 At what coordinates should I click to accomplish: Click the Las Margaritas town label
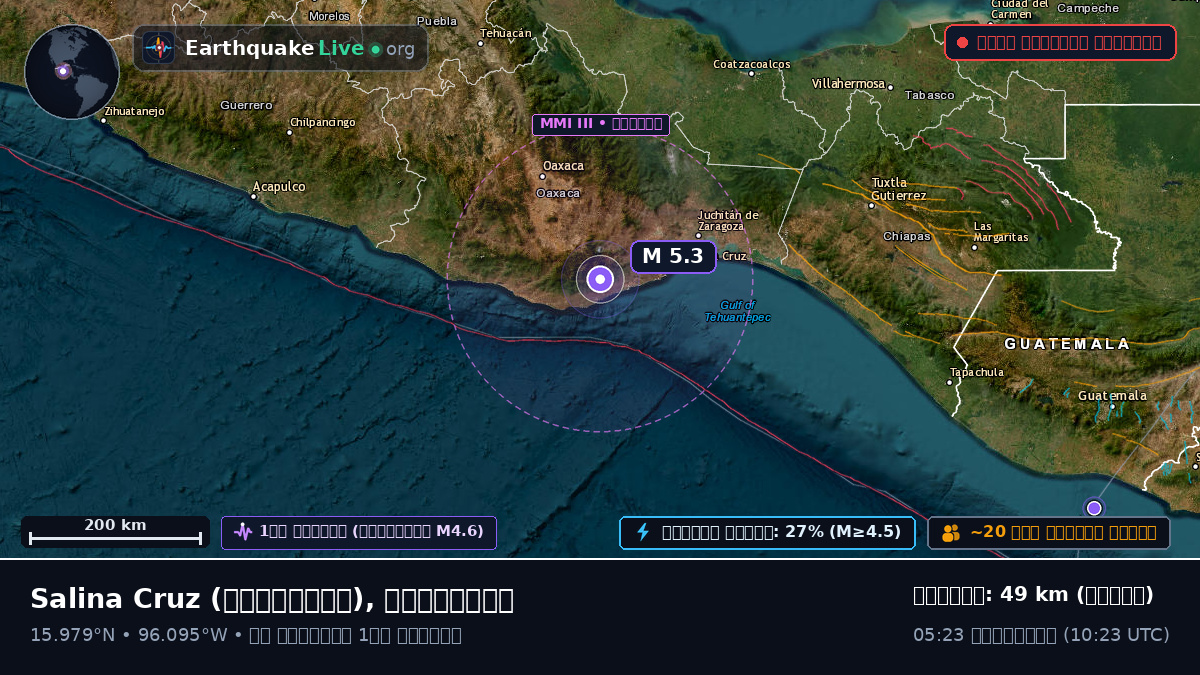point(1000,231)
